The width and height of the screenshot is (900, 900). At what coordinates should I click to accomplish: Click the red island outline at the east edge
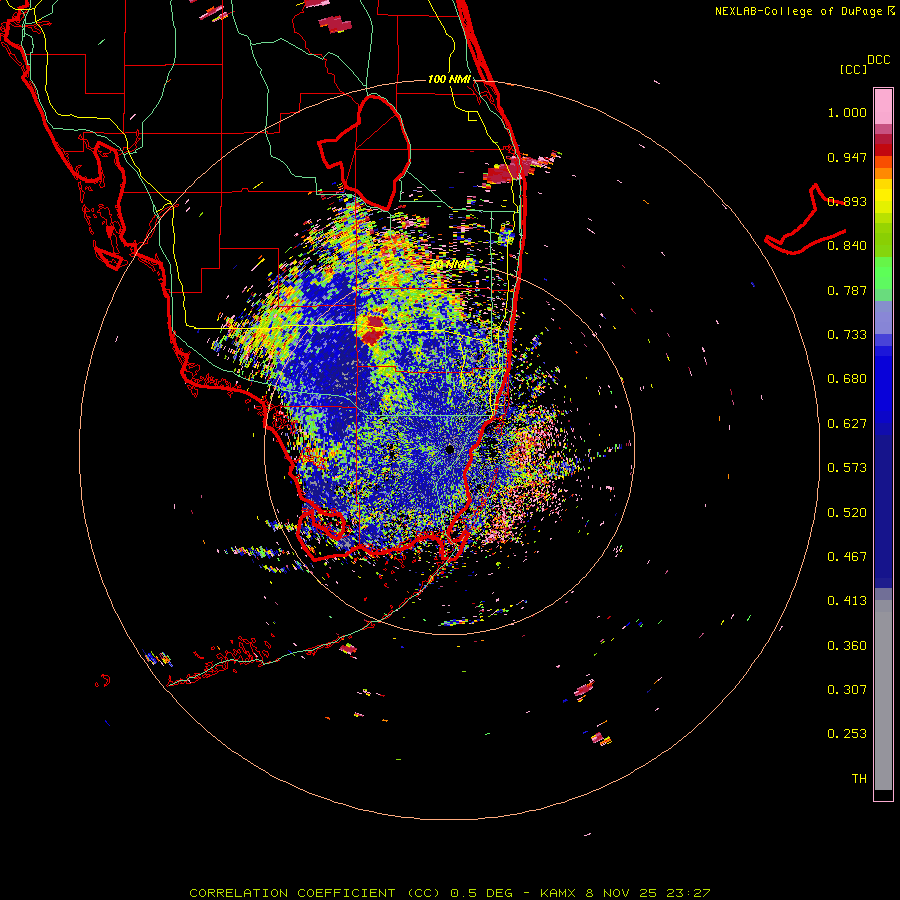805,221
